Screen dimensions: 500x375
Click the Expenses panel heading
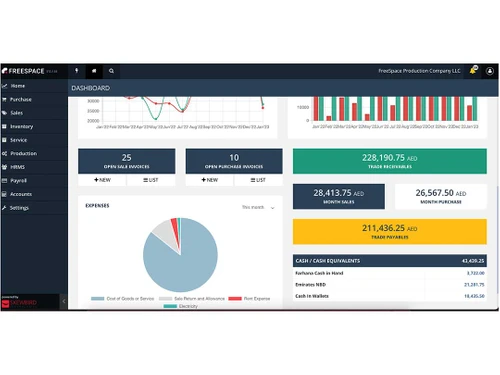pyautogui.click(x=97, y=206)
